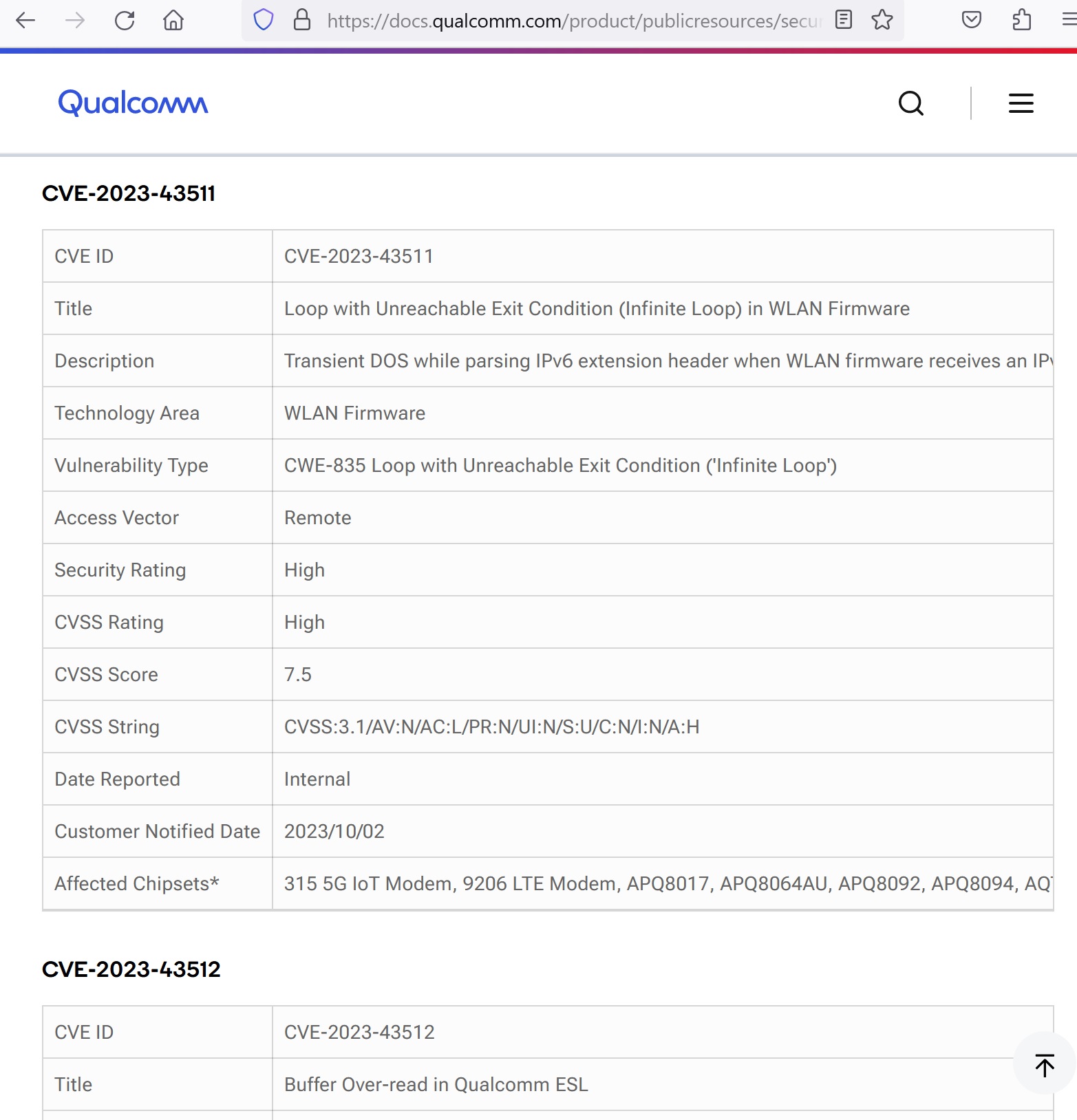Jump back to top of page

pos(1045,1064)
